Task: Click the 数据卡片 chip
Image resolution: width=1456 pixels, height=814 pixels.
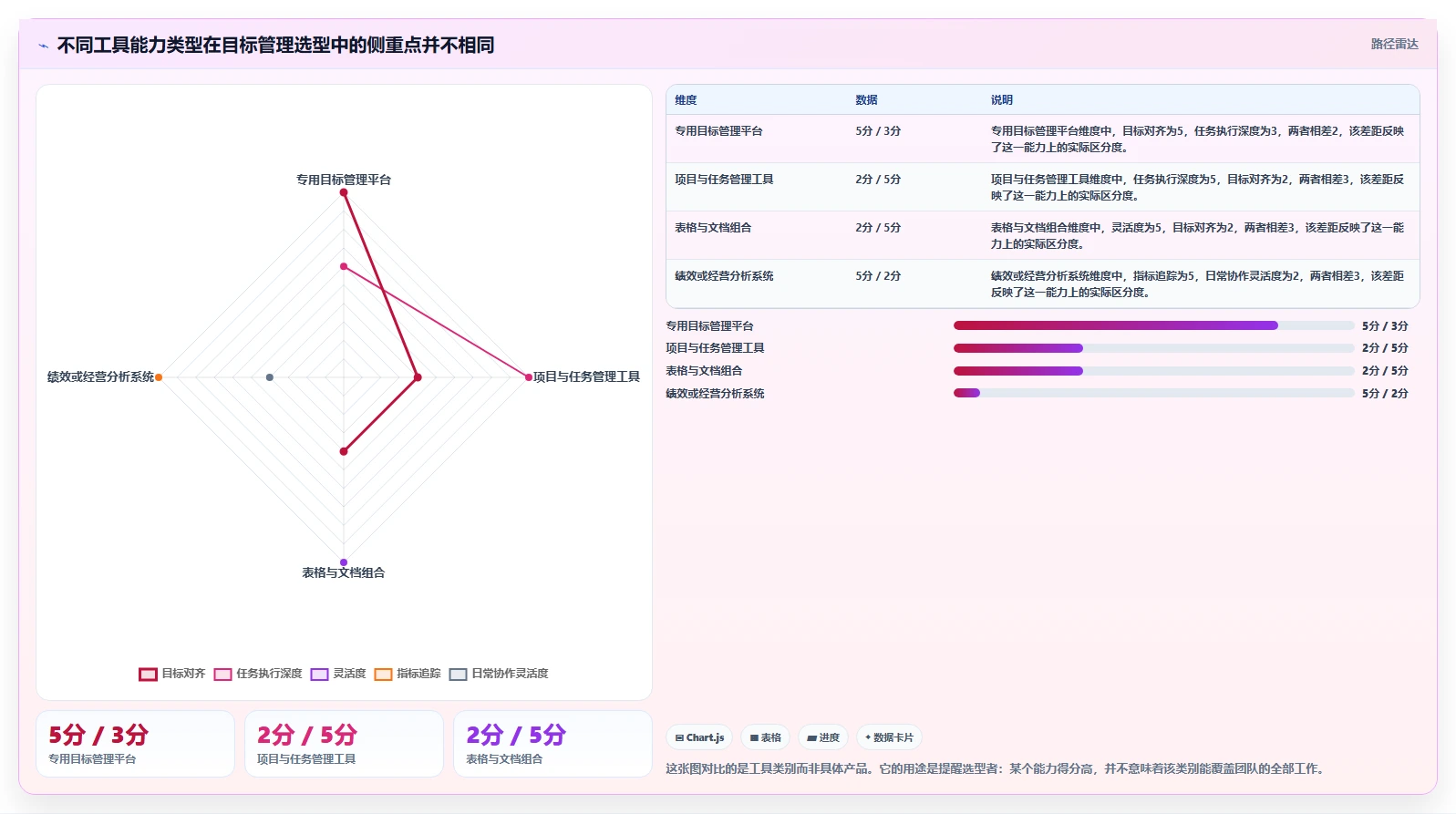Action: [x=889, y=737]
